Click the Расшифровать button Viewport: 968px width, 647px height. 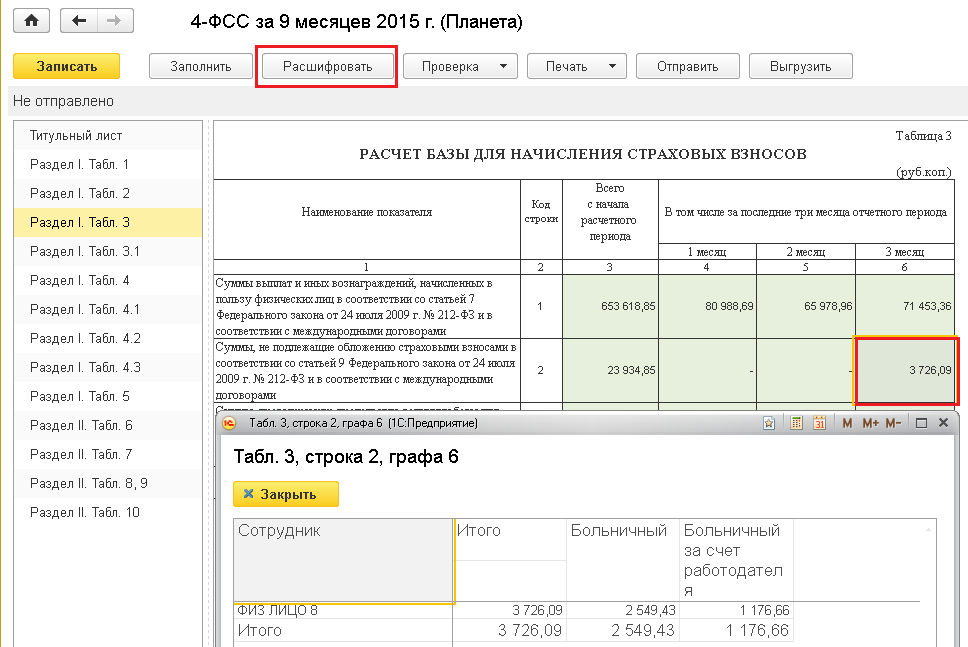tap(327, 66)
